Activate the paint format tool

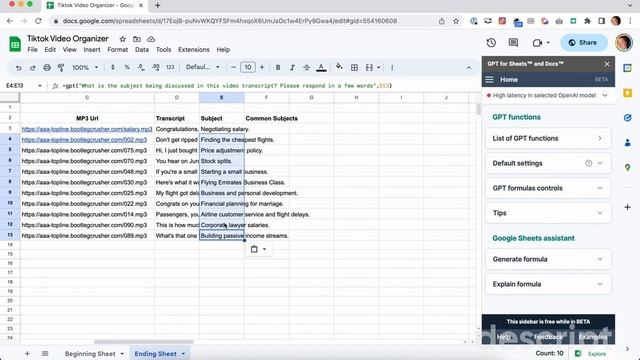tap(61, 68)
